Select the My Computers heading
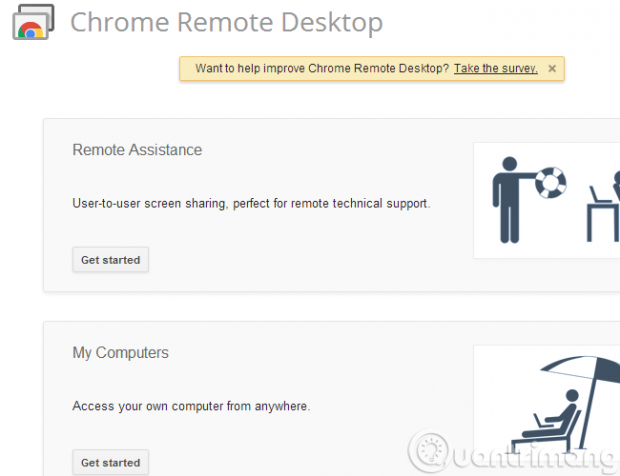Image resolution: width=620 pixels, height=476 pixels. pos(120,353)
